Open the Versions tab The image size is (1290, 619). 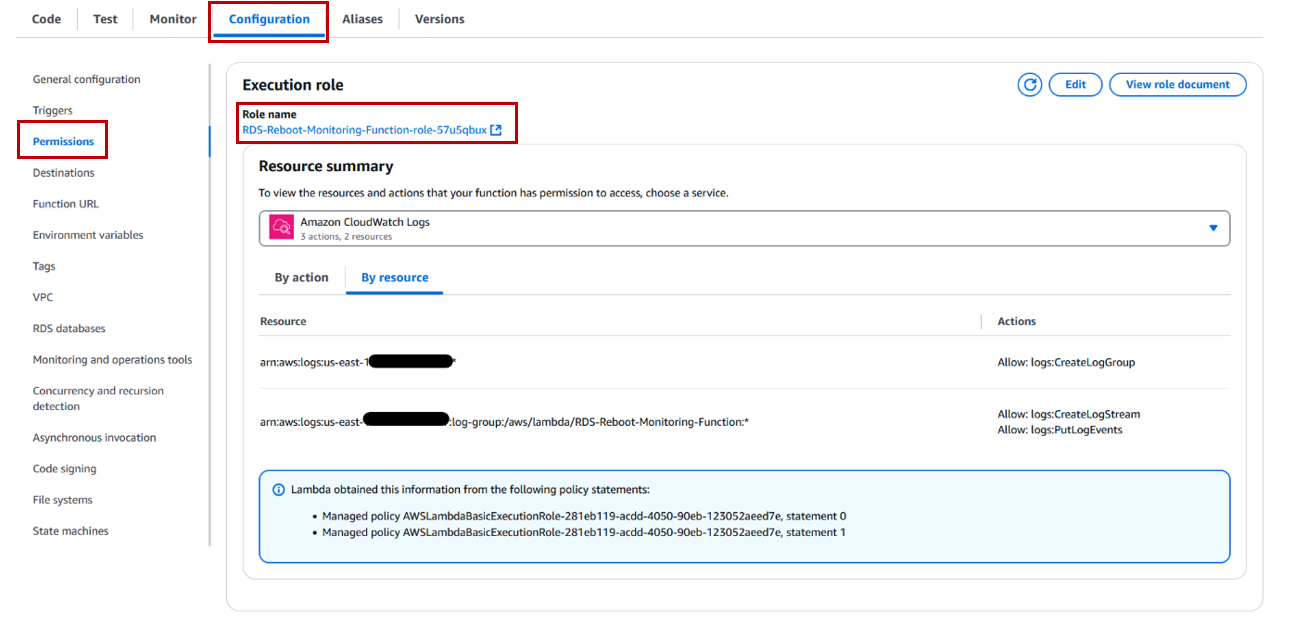[x=439, y=19]
